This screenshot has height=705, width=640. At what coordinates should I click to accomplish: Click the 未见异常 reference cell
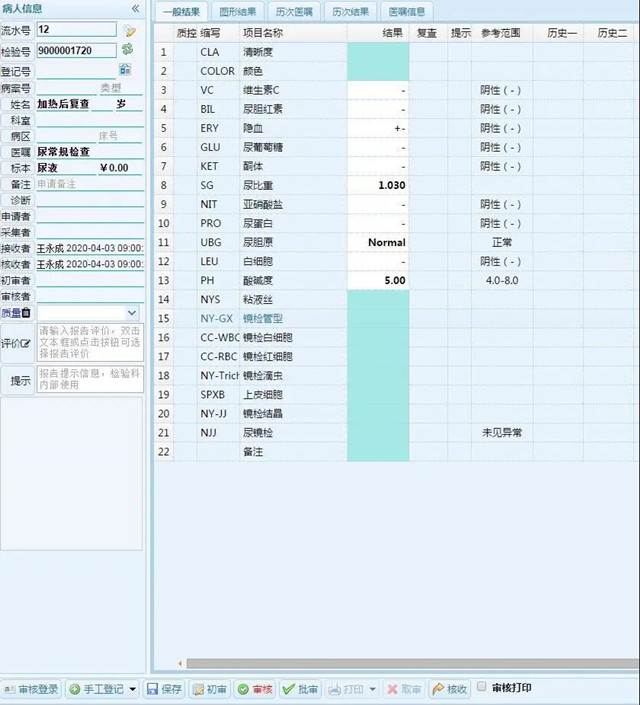(502, 433)
